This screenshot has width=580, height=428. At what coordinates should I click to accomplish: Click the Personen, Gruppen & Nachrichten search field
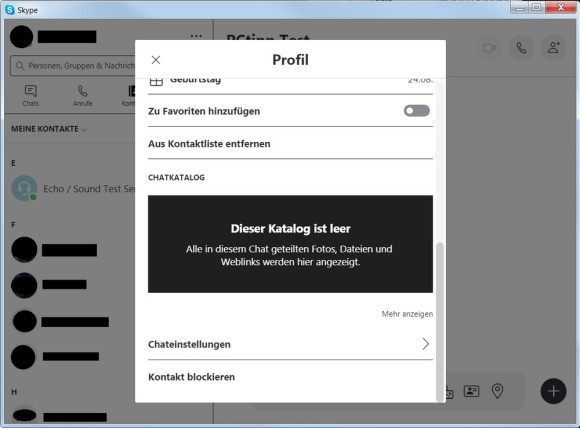pos(74,66)
